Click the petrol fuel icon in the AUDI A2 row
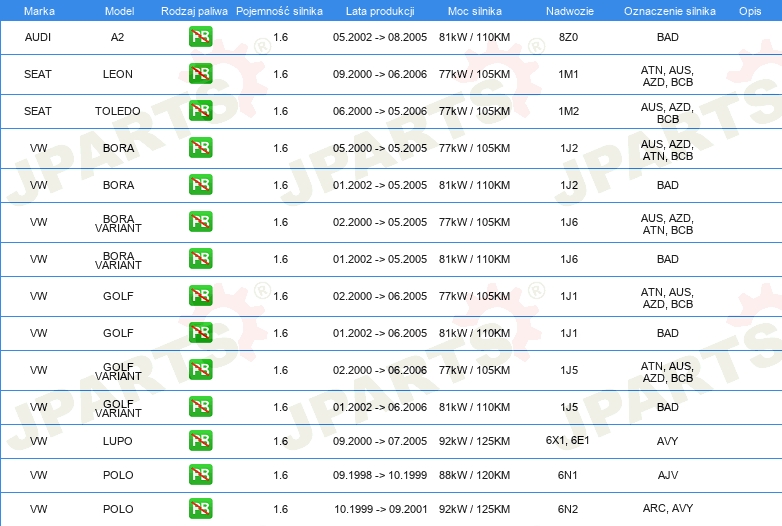This screenshot has width=782, height=526. tap(200, 37)
